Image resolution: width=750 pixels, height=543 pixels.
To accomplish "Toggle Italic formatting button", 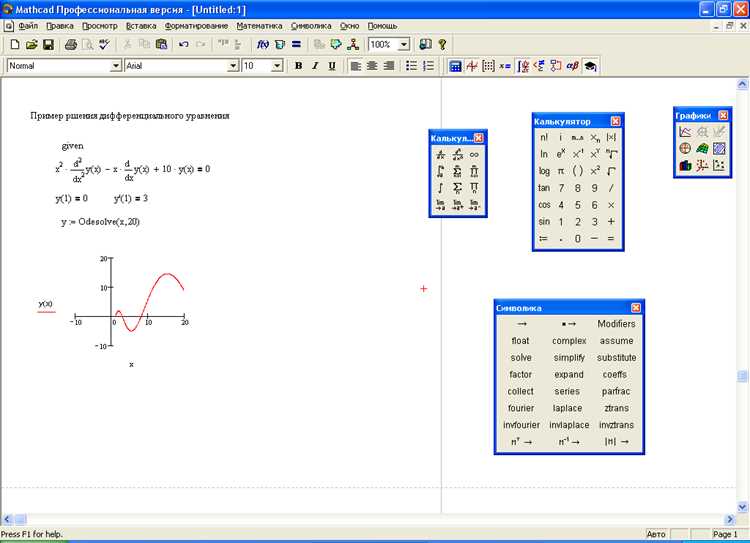I will tap(315, 66).
